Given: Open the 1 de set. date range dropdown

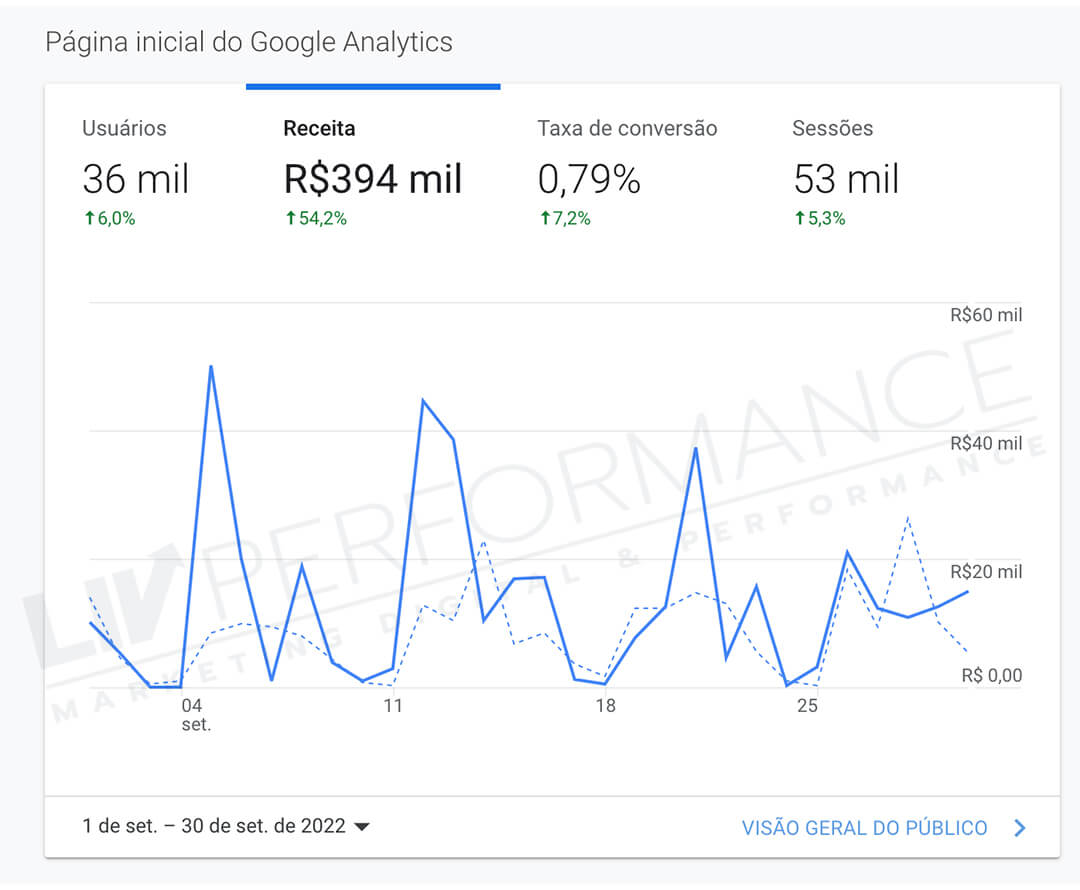Looking at the screenshot, I should click(226, 827).
